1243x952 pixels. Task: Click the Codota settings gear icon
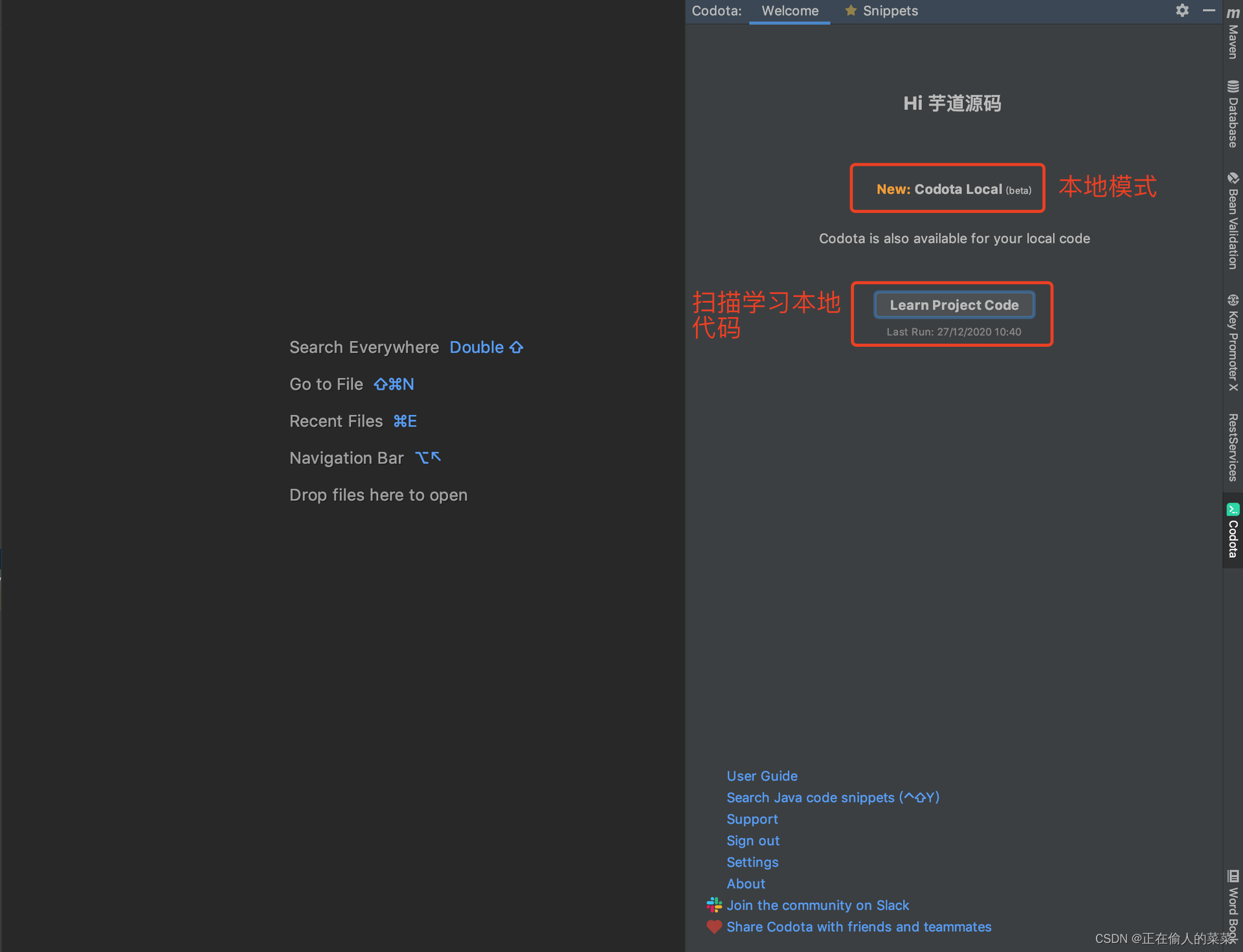coord(1183,10)
